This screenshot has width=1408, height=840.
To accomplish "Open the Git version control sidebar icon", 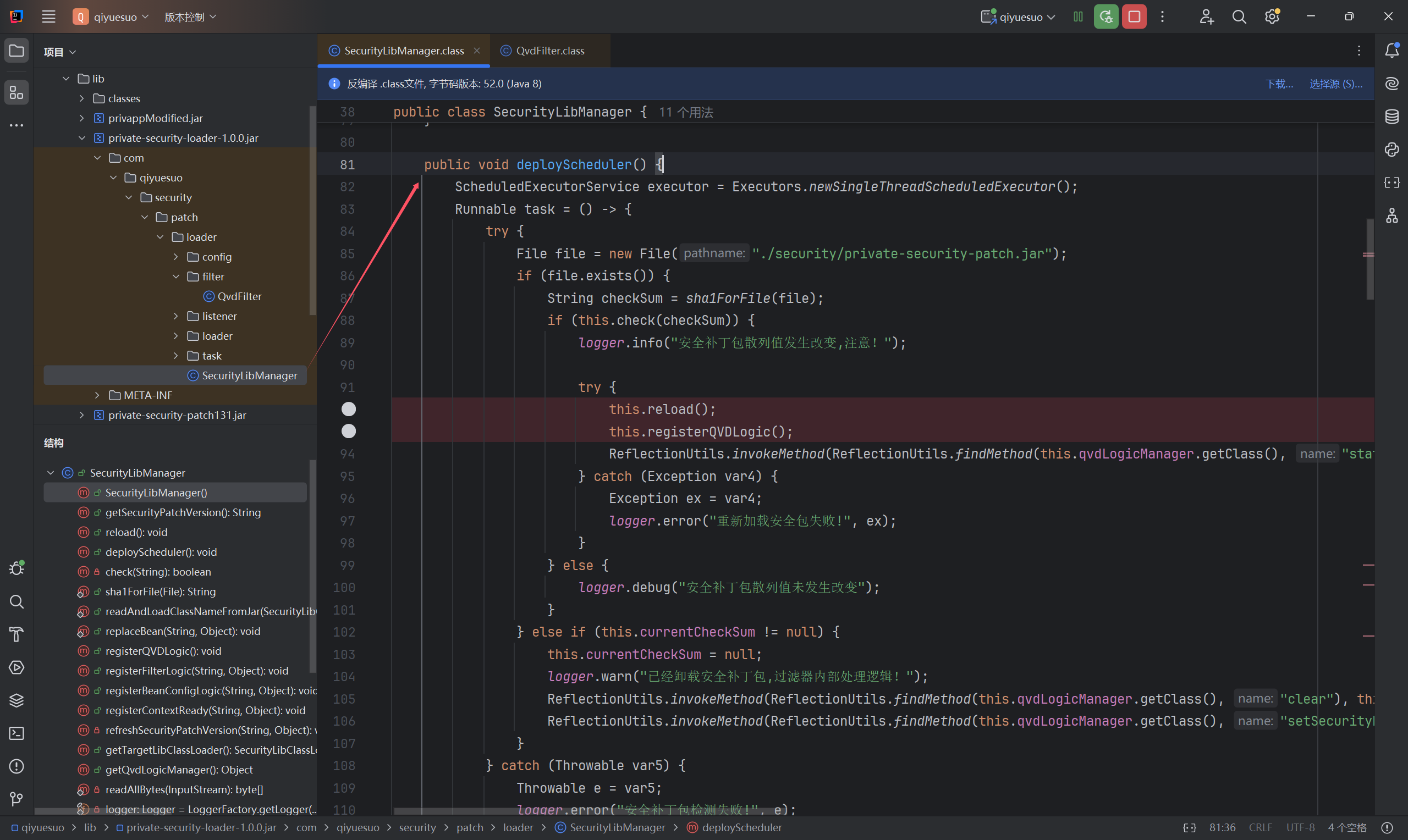I will [x=16, y=799].
